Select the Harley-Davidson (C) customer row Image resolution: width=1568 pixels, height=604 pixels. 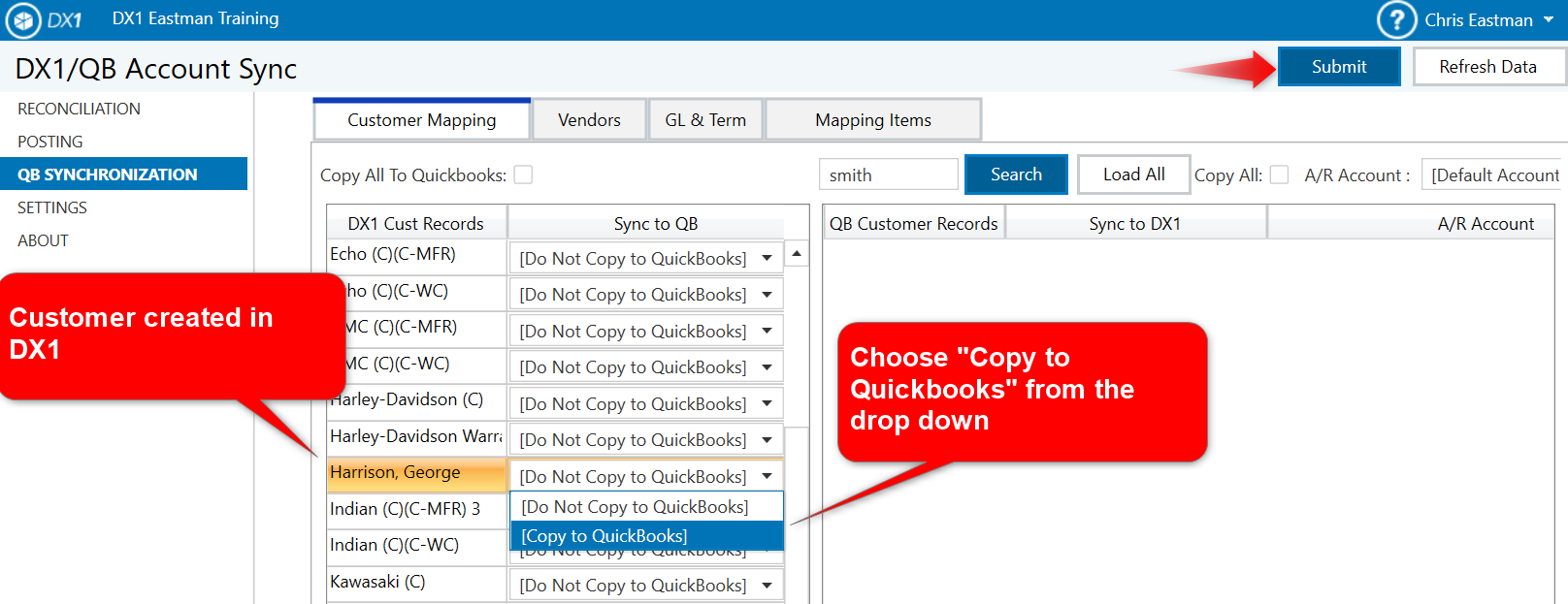coord(417,399)
